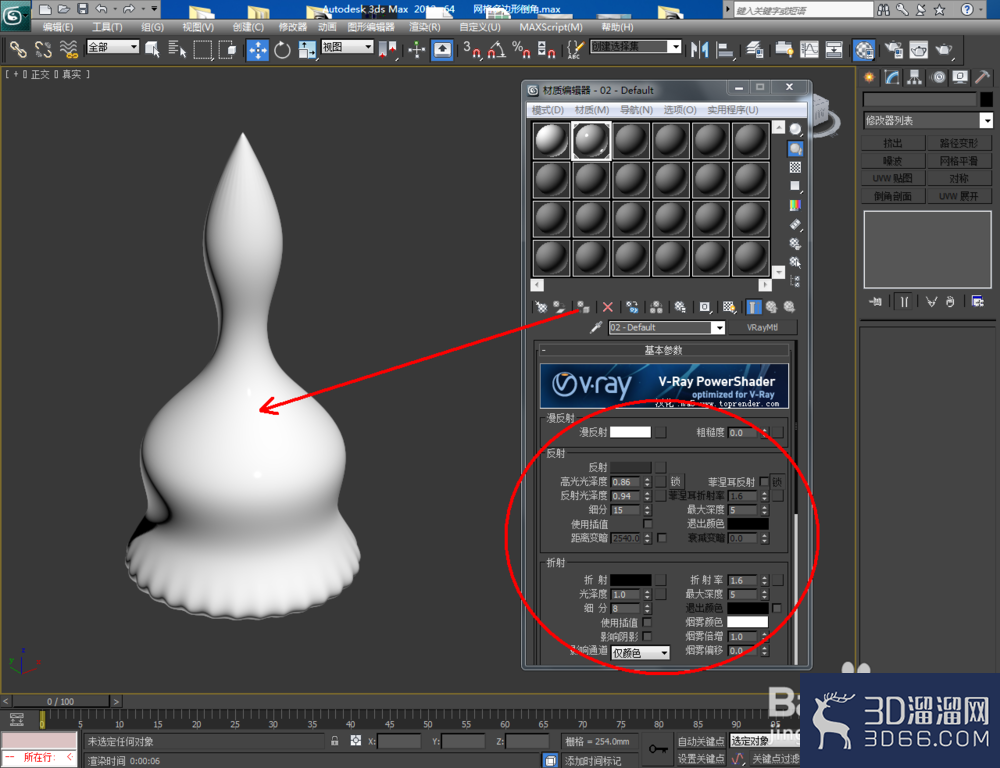Open Select by Name list icon

(x=177, y=49)
